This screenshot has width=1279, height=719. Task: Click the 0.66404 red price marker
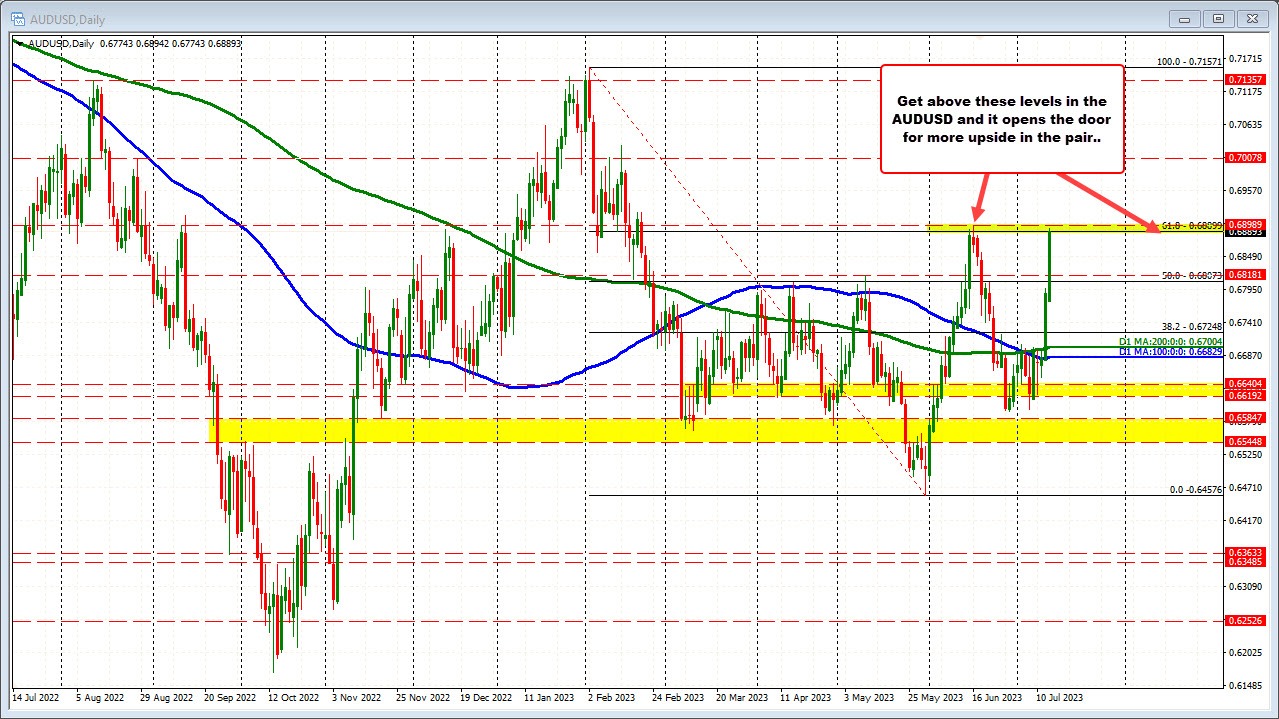point(1244,384)
